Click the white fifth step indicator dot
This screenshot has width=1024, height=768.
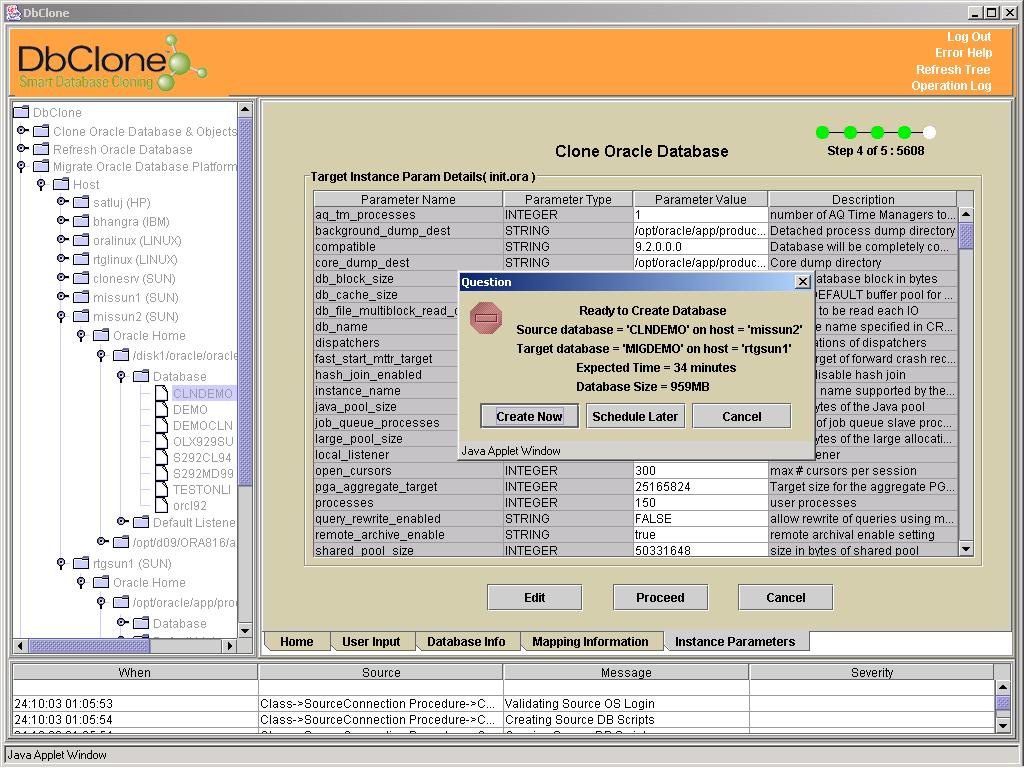(929, 133)
